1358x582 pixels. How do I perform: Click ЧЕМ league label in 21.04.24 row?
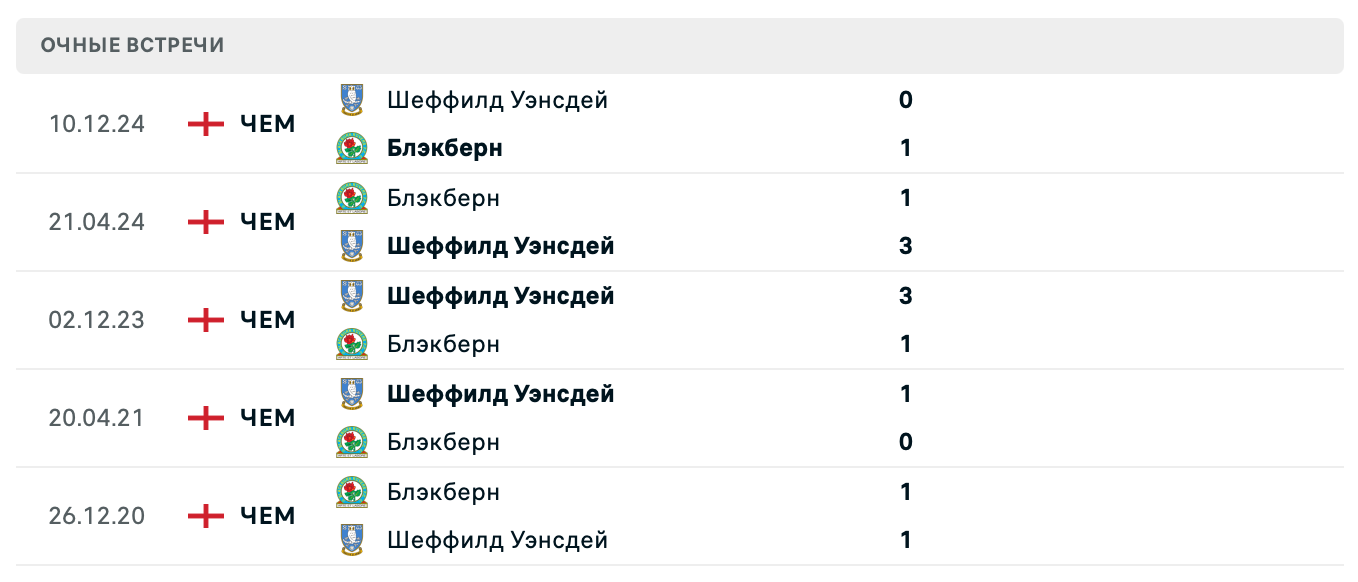[268, 222]
